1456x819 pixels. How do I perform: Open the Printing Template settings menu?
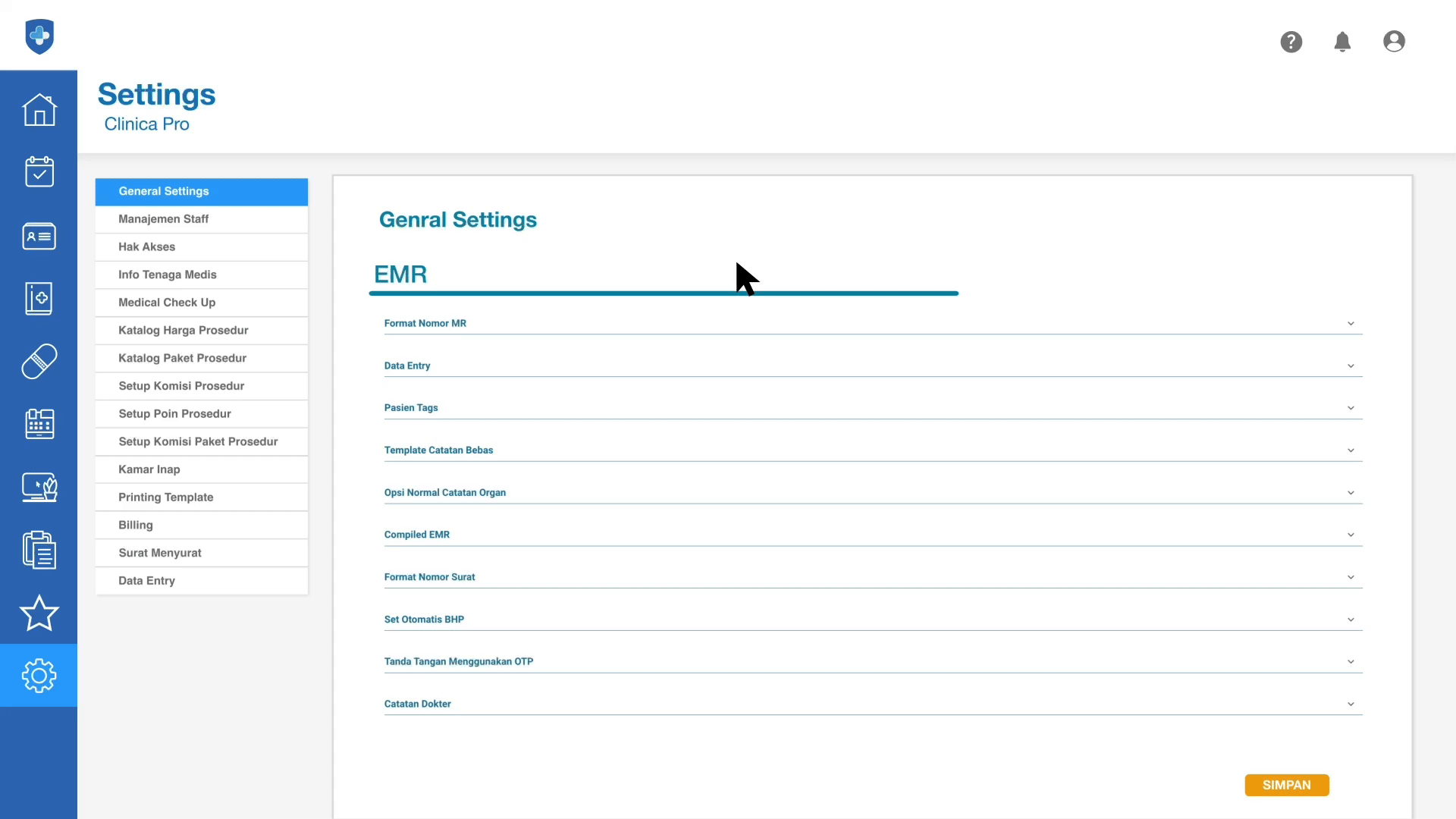(166, 497)
